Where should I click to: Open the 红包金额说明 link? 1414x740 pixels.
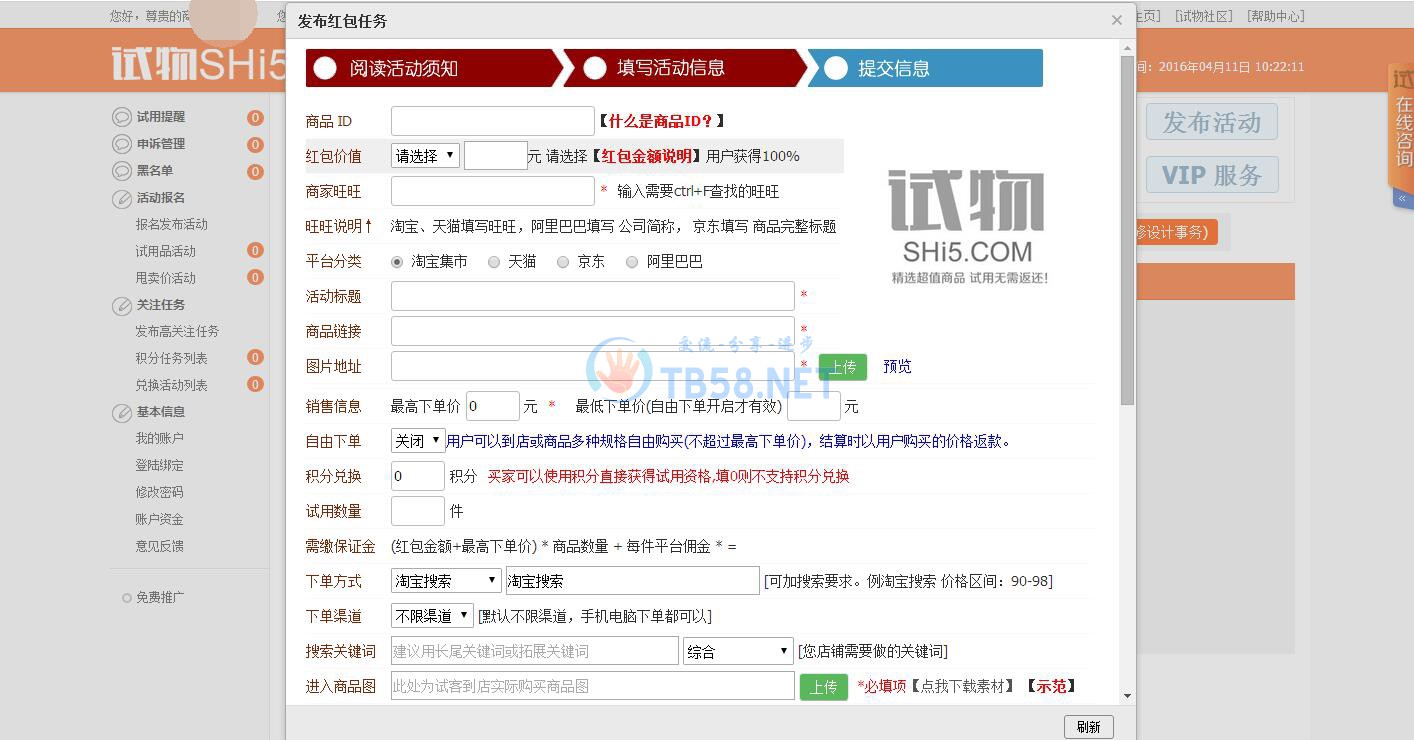pos(646,156)
